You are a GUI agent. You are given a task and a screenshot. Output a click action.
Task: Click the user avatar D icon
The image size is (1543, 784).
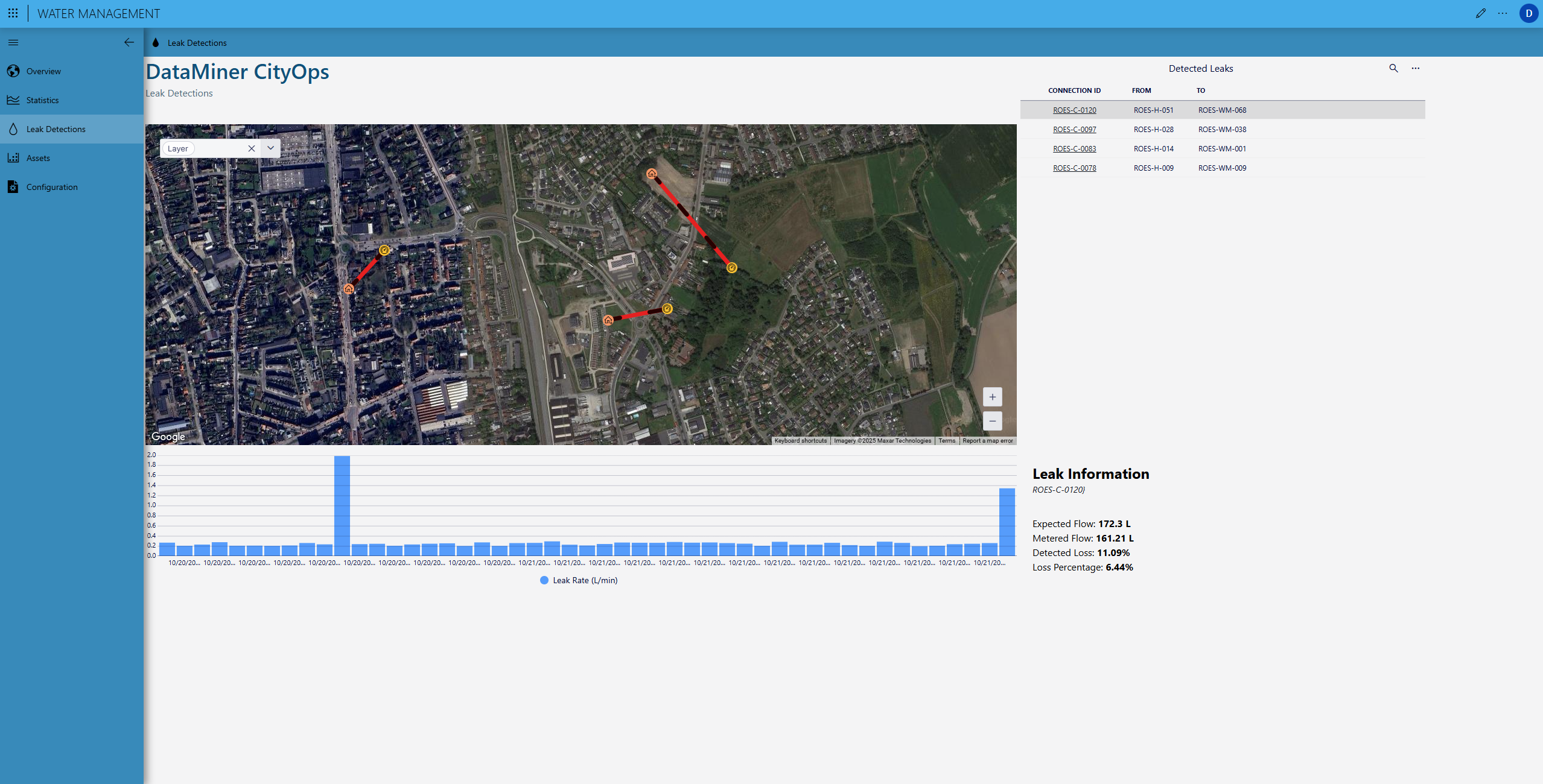click(1529, 13)
